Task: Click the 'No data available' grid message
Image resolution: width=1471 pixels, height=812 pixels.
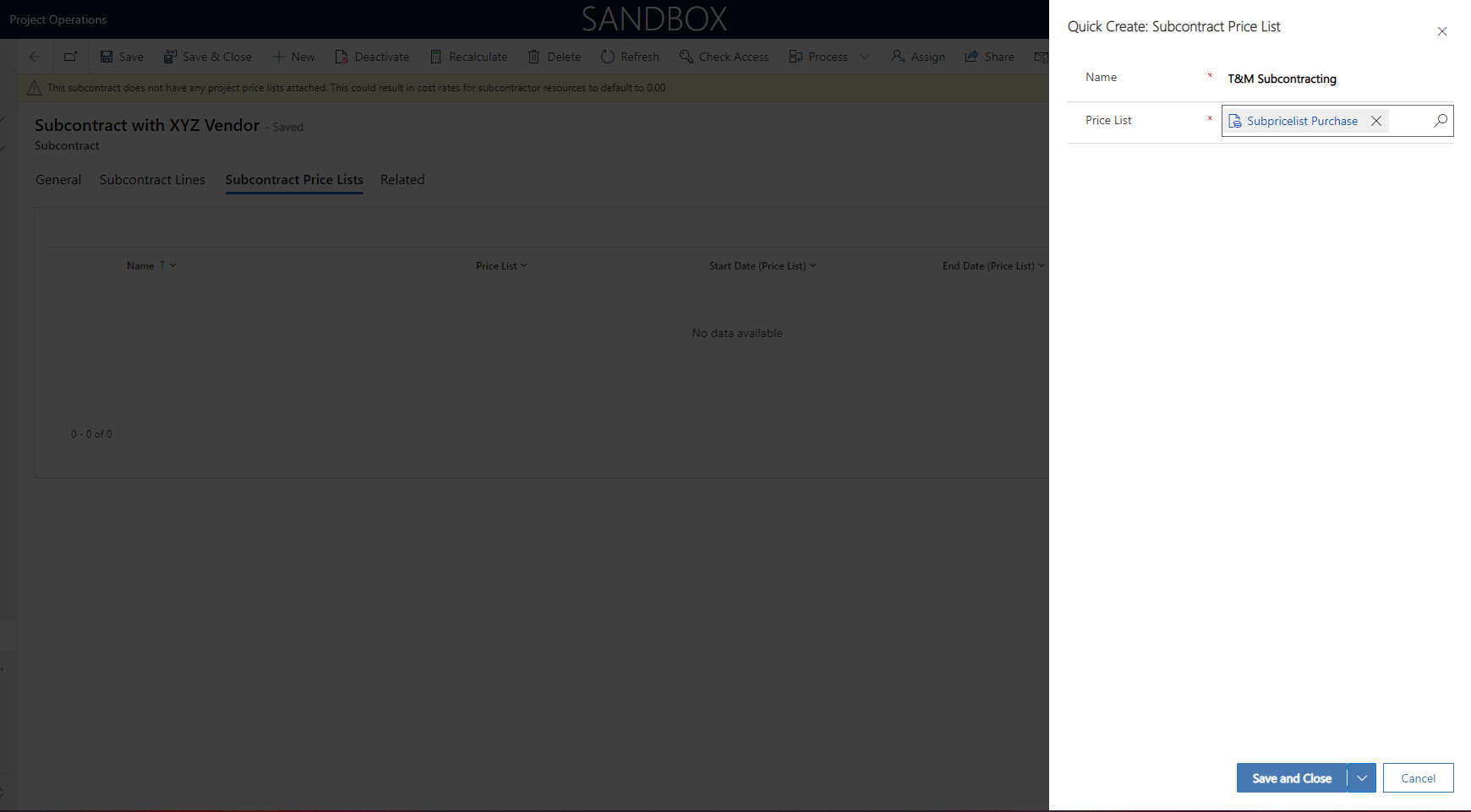Action: point(737,333)
